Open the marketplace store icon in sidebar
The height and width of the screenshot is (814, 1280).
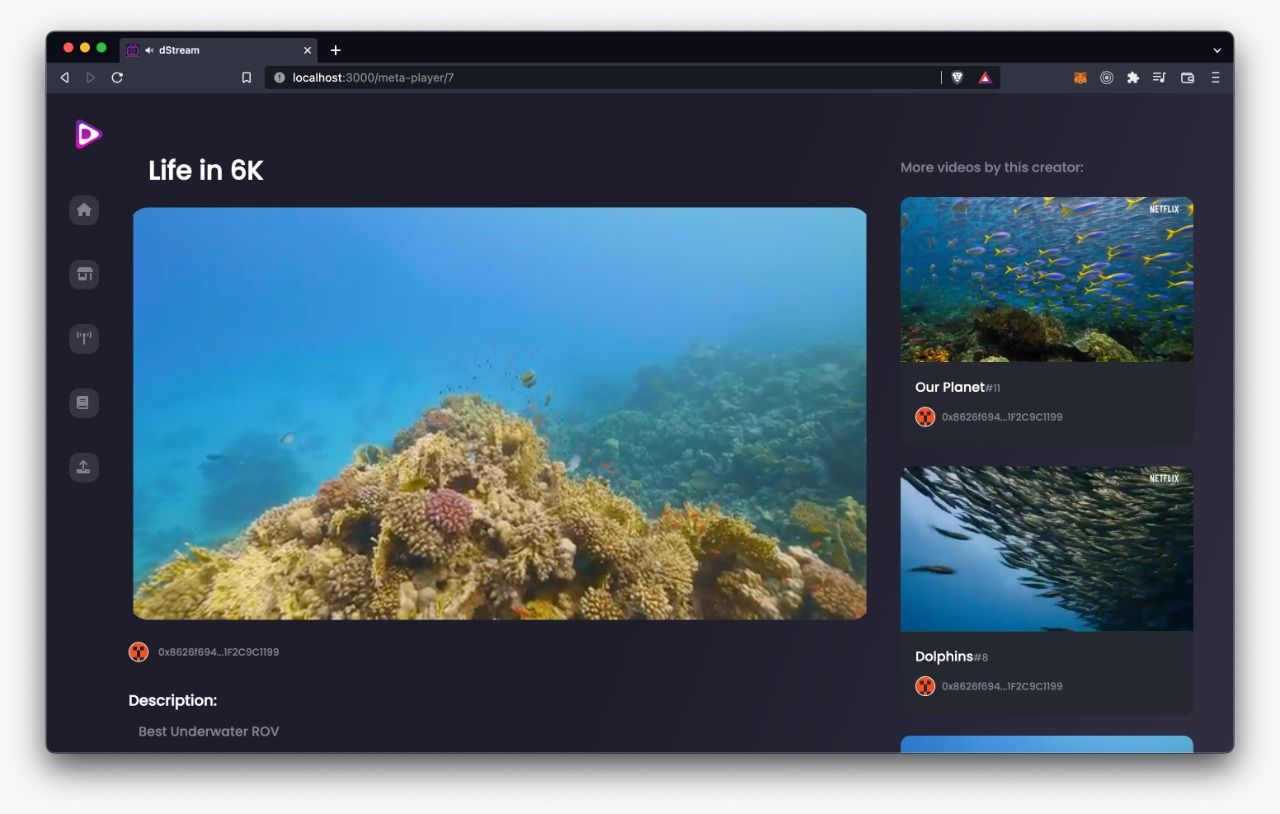click(84, 274)
